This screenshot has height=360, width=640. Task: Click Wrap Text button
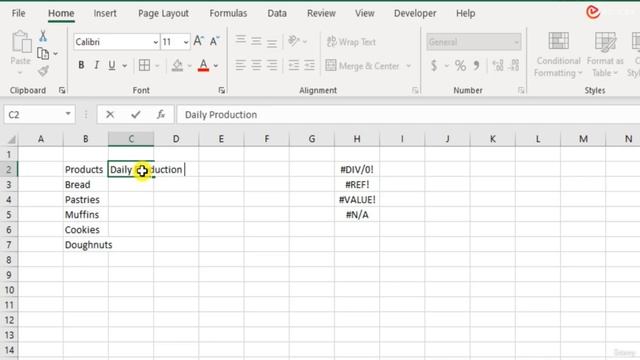click(351, 42)
